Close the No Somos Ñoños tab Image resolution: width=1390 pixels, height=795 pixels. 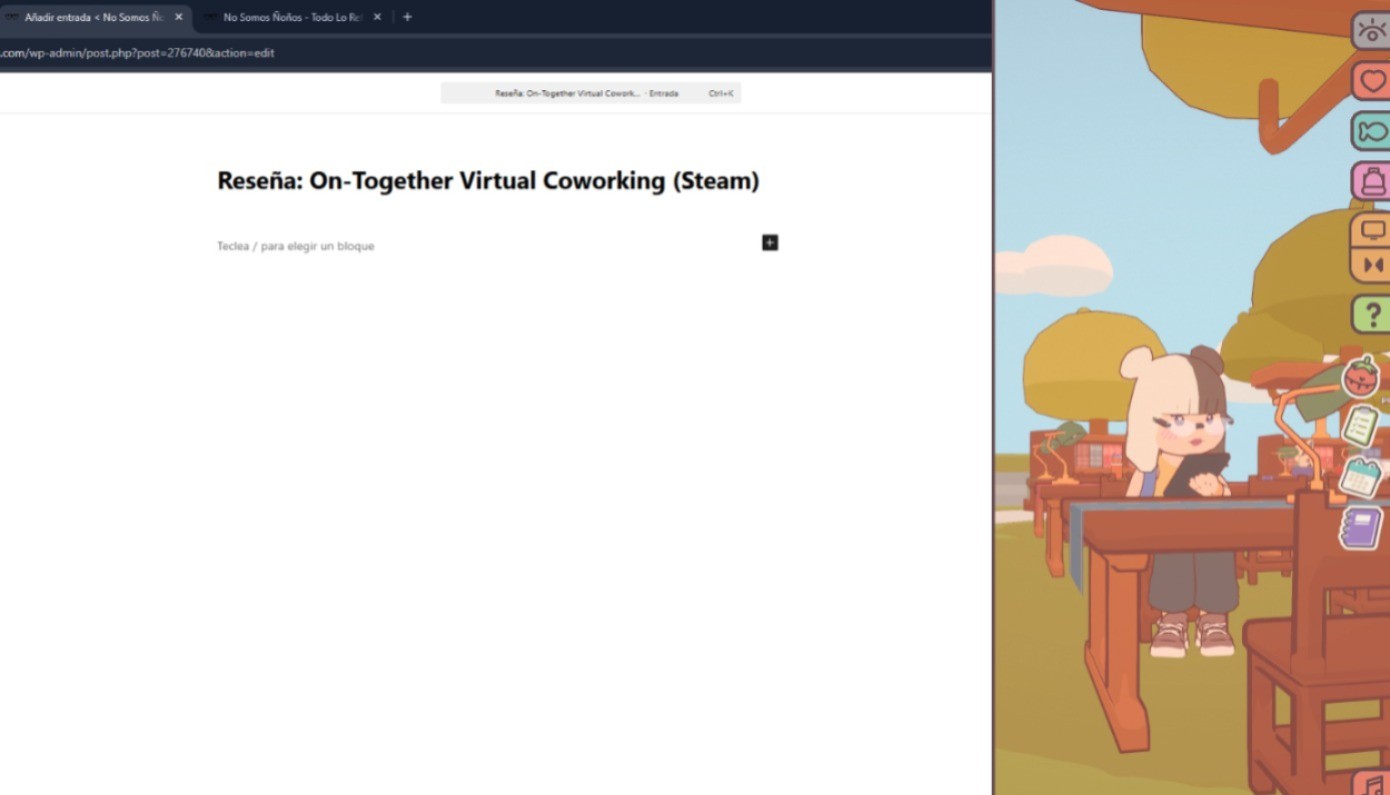376,17
